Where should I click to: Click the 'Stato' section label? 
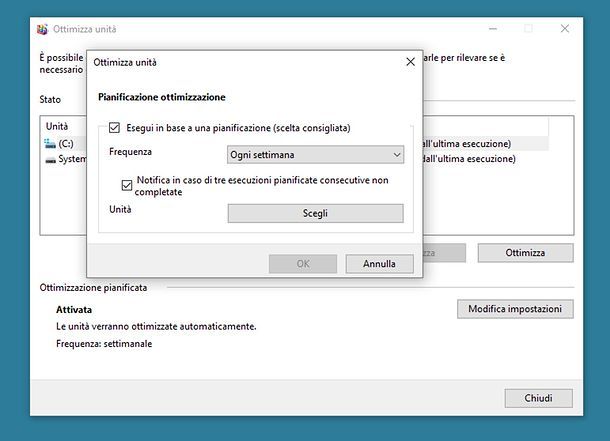point(50,100)
